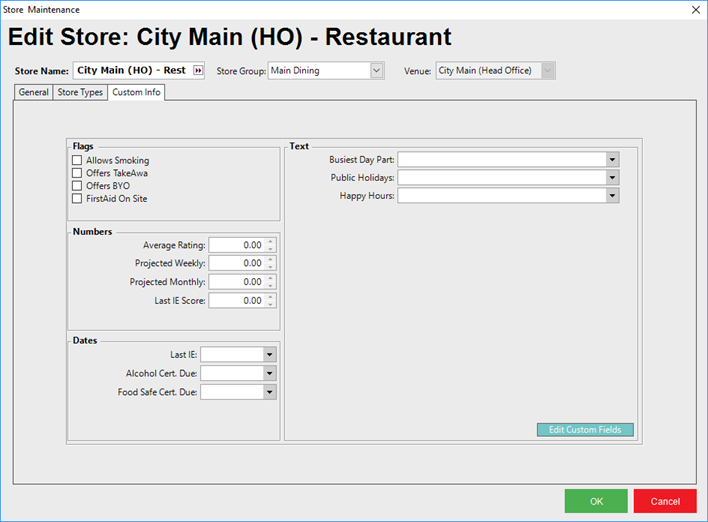Click the arrow icon beside Store Name

(x=197, y=71)
